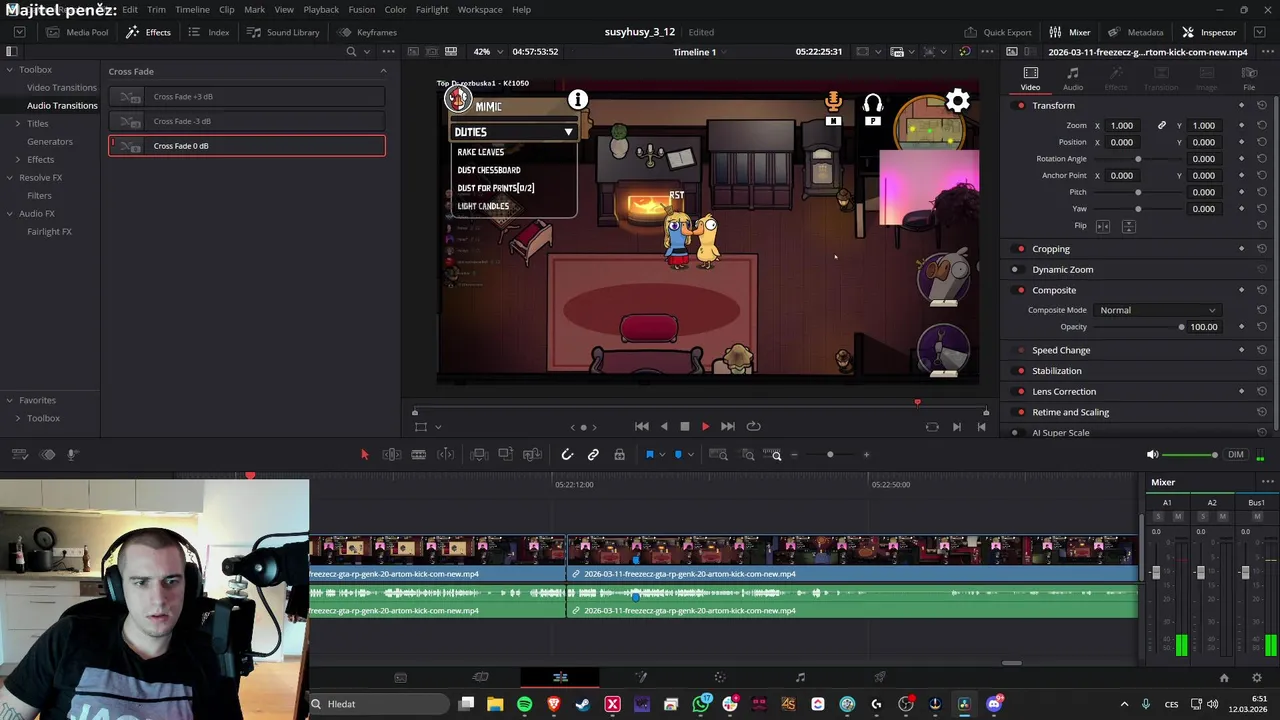Select the arrow Selection Mode tool
Screen dimensions: 1280x720
(364, 455)
